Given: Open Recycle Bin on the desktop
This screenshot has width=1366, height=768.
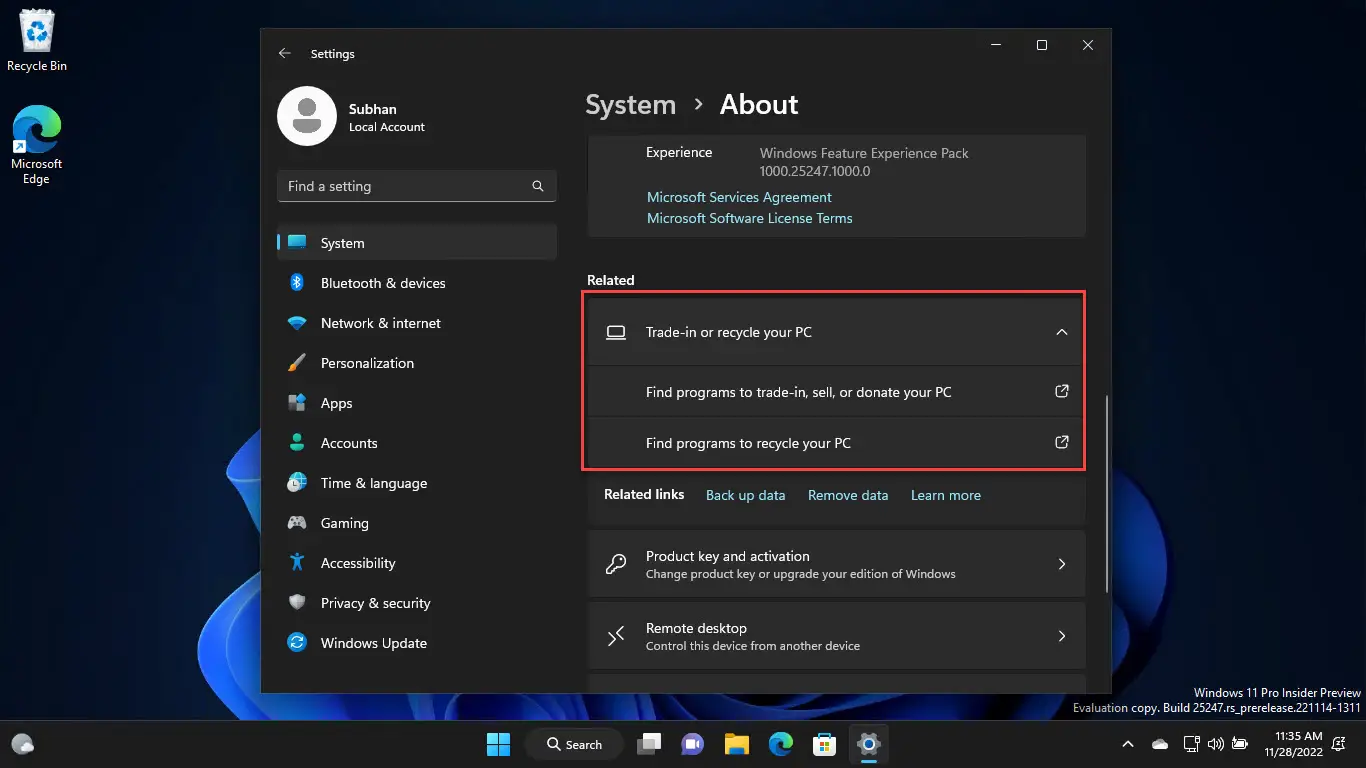Looking at the screenshot, I should point(37,41).
